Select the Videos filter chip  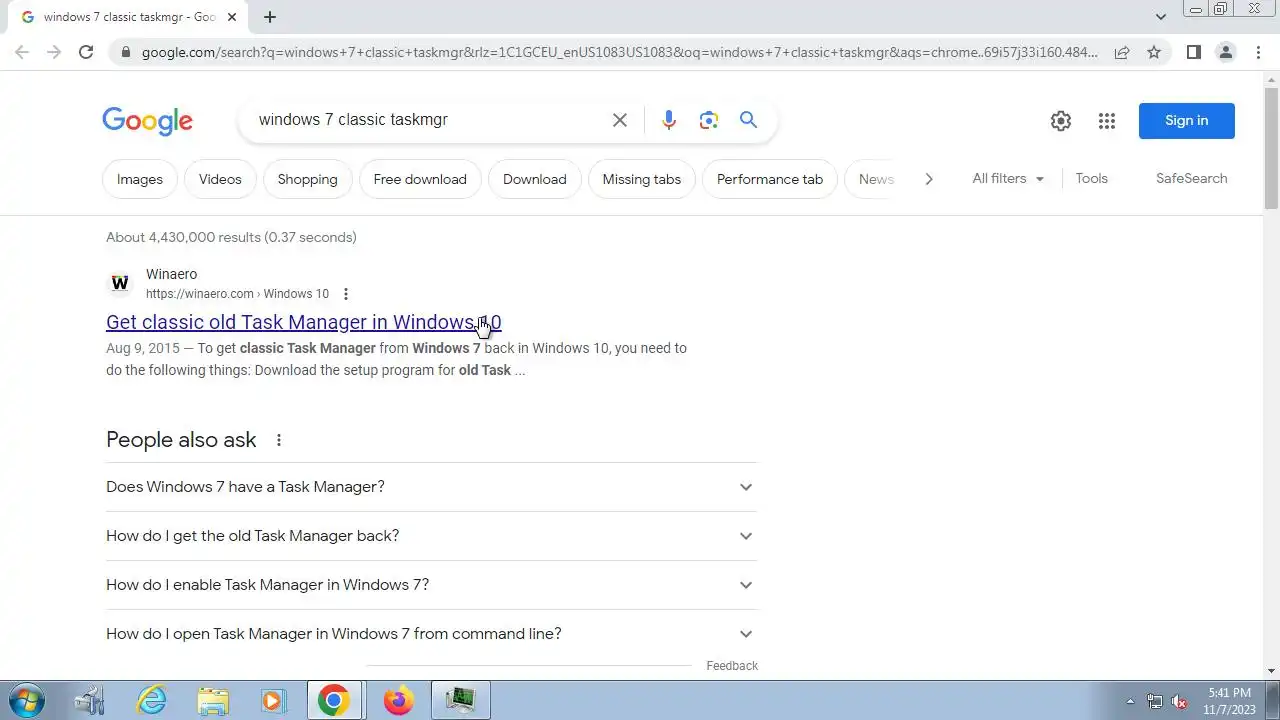click(220, 179)
